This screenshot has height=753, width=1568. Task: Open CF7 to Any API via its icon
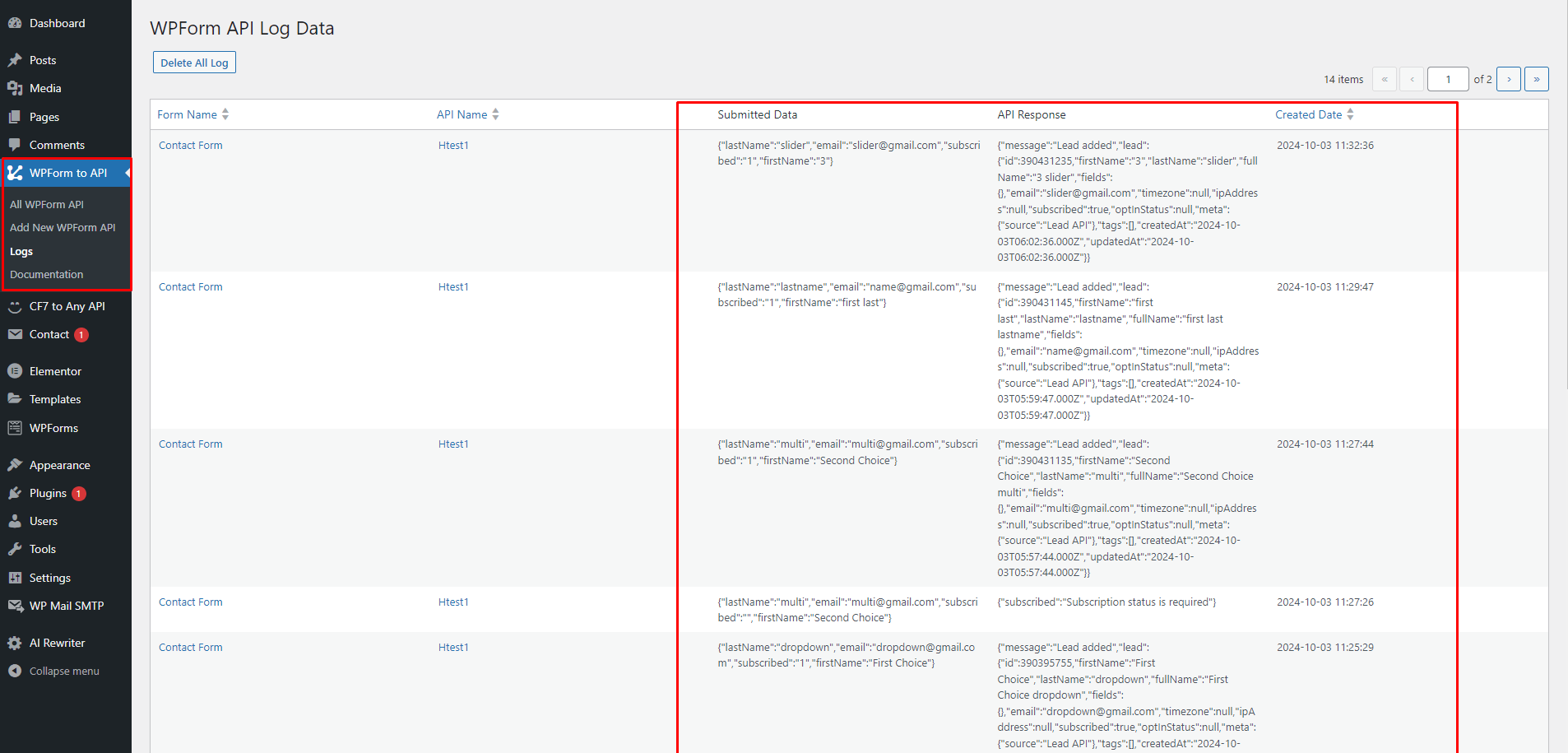(15, 305)
